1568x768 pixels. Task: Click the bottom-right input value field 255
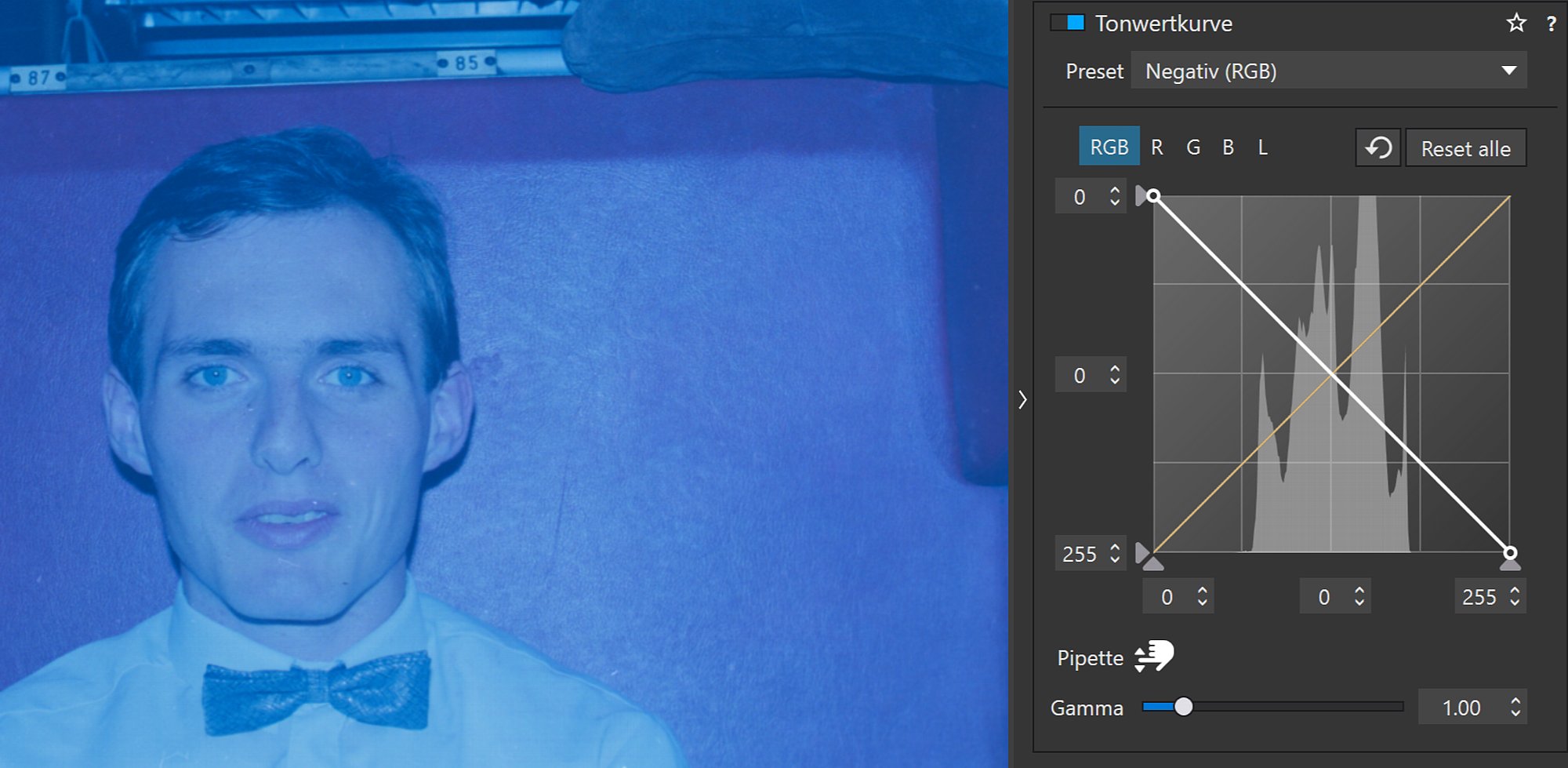click(x=1479, y=597)
